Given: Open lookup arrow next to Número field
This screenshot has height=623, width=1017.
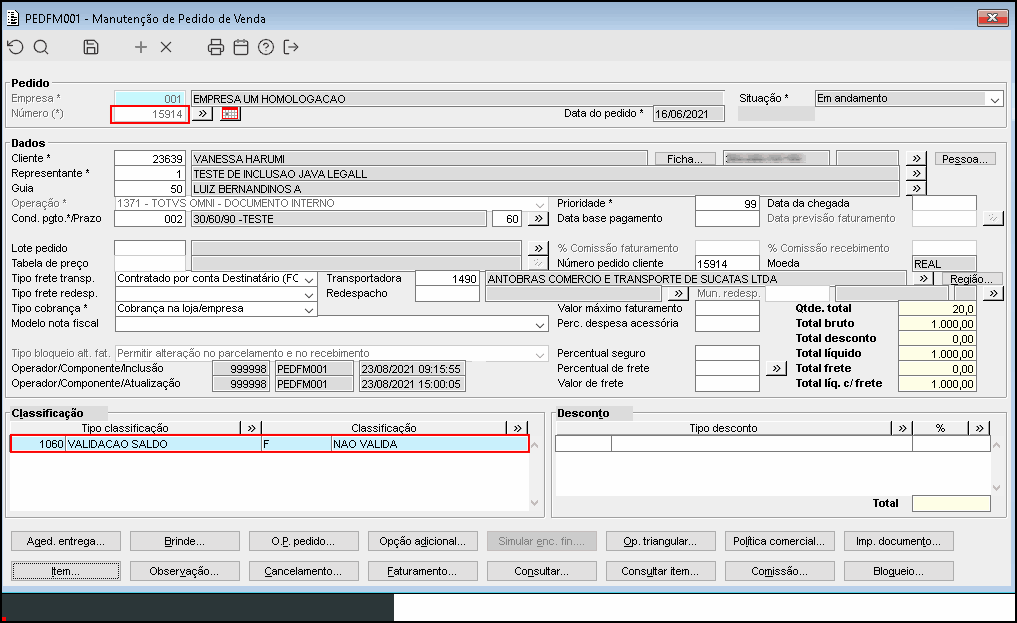Looking at the screenshot, I should [x=201, y=114].
